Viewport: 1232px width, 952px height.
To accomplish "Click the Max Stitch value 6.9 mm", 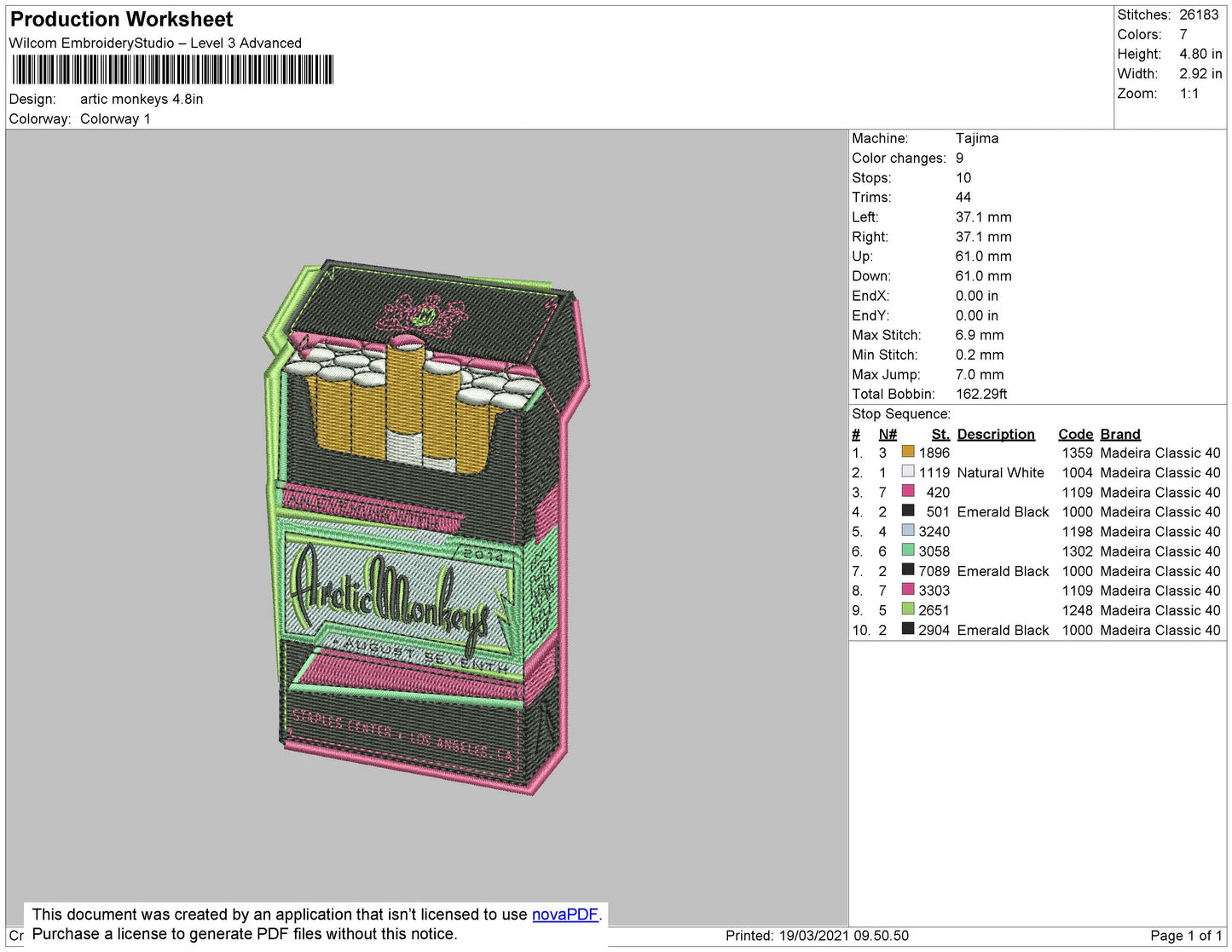I will tap(980, 335).
